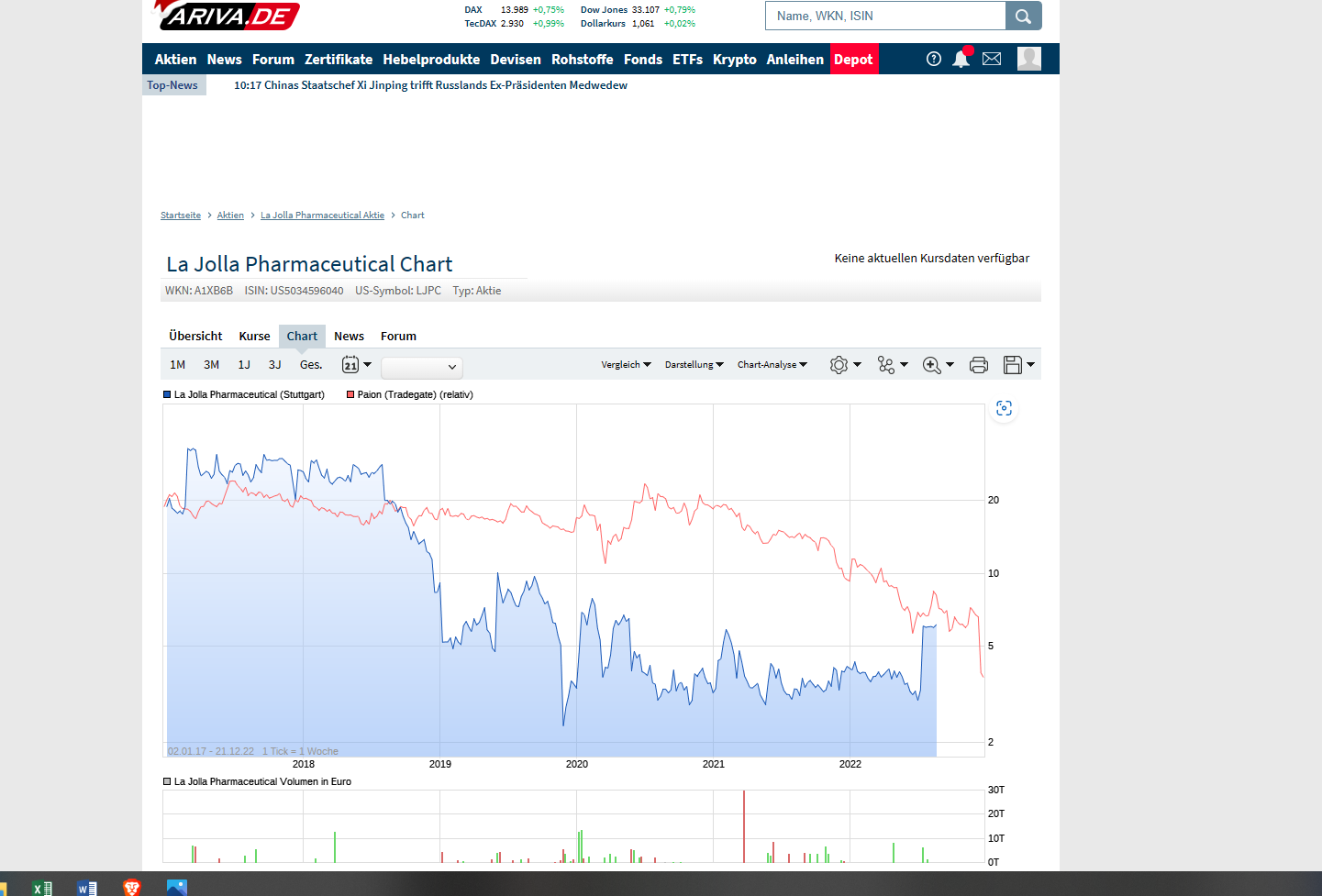Expand the arrow next to share icon

point(904,365)
